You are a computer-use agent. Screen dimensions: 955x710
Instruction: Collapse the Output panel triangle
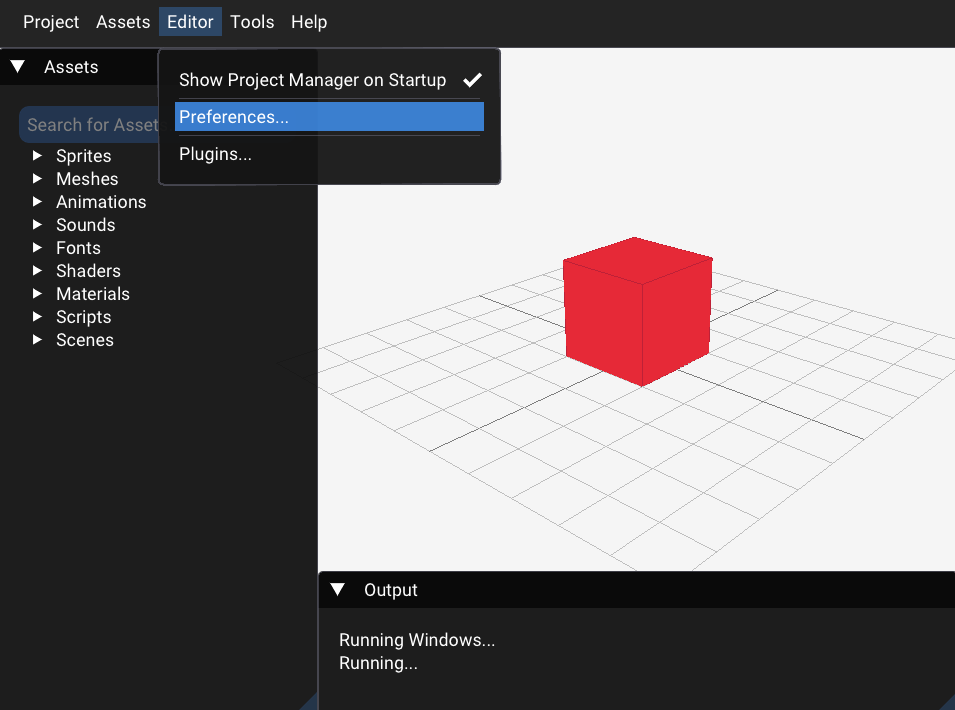point(337,589)
